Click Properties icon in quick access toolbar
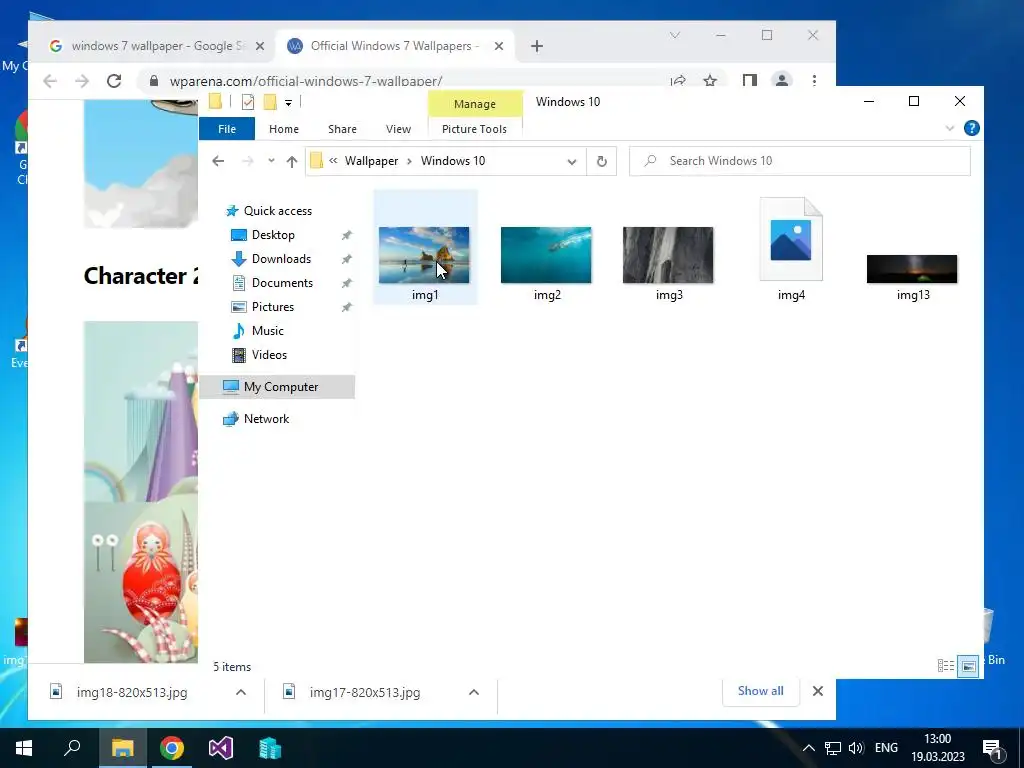 248,102
